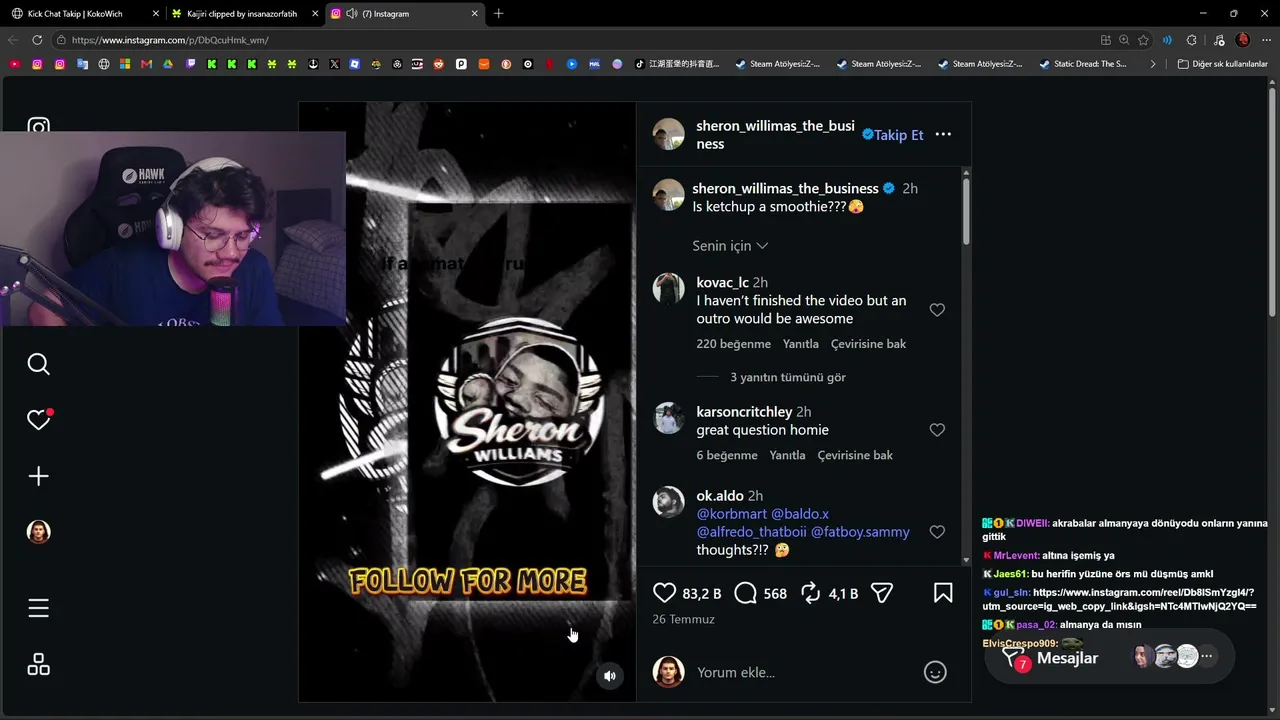Open the X (Twitter) bookmark icon

[334, 64]
